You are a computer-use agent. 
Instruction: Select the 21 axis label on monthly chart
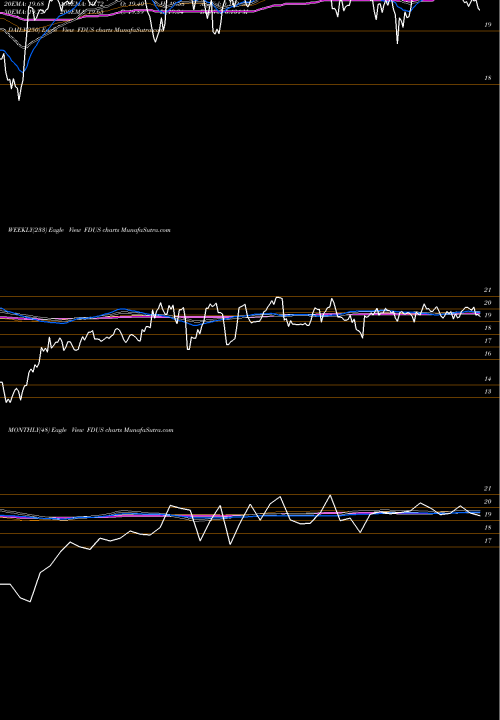click(x=488, y=489)
